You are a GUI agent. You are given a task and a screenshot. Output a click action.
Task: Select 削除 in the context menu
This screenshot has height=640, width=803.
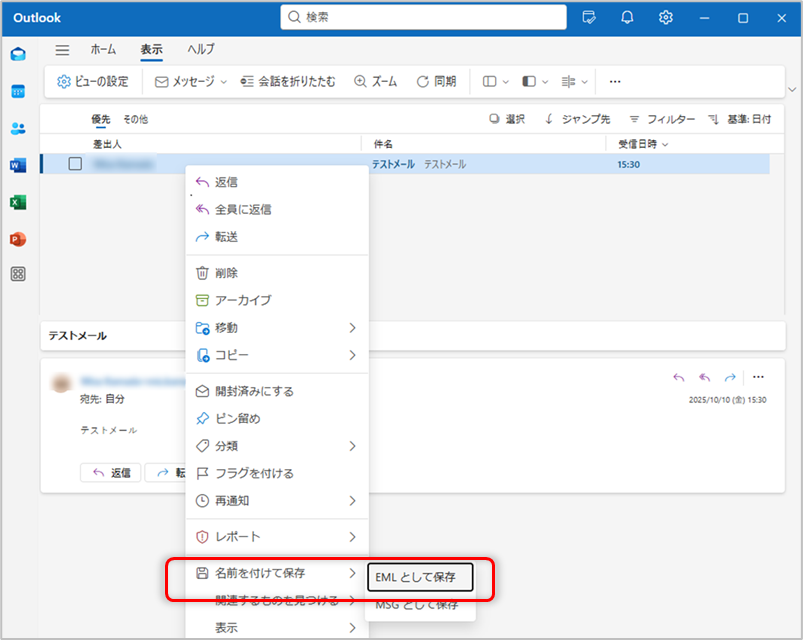pos(226,273)
